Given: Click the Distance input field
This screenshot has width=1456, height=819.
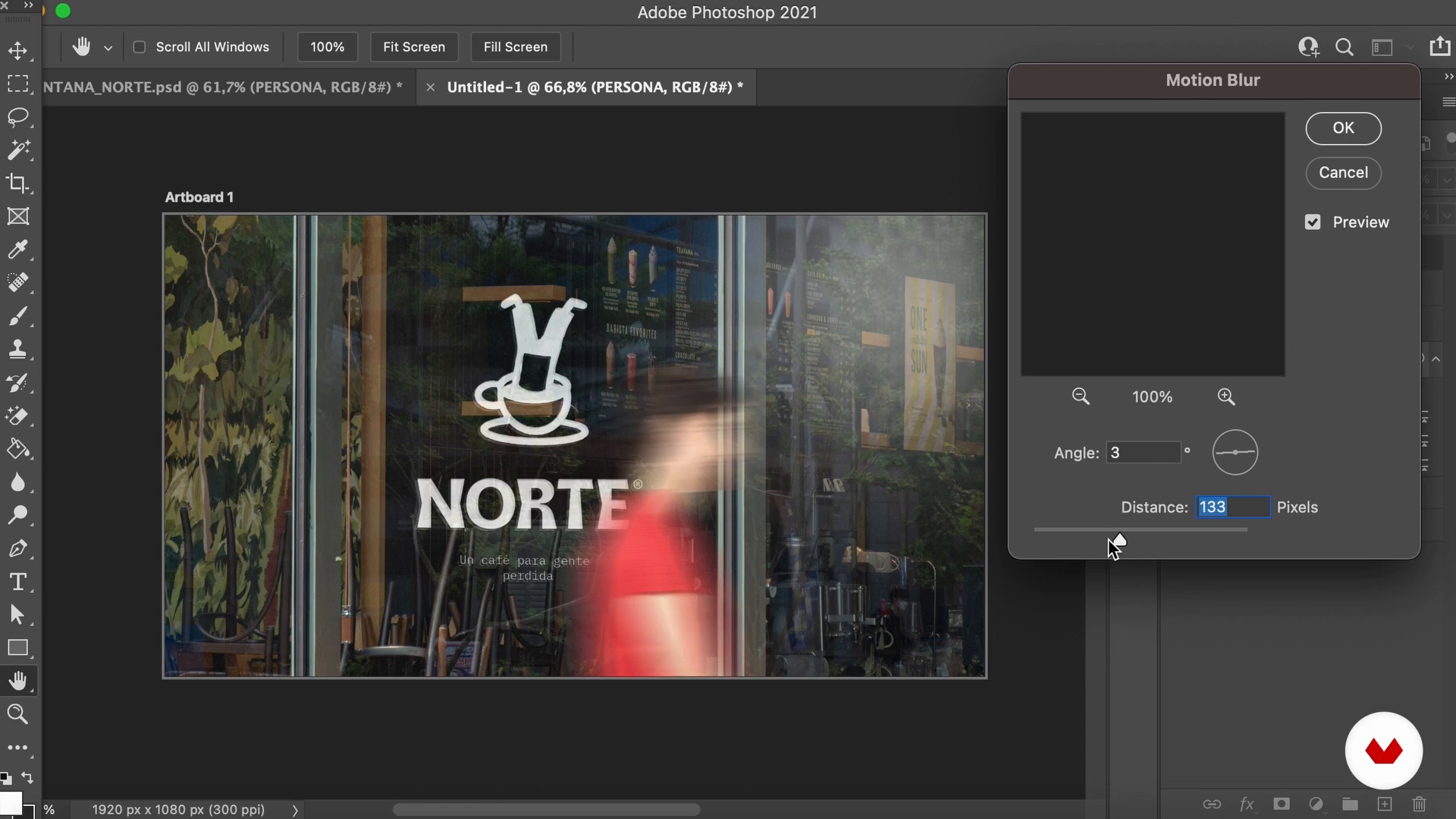Looking at the screenshot, I should (1233, 507).
